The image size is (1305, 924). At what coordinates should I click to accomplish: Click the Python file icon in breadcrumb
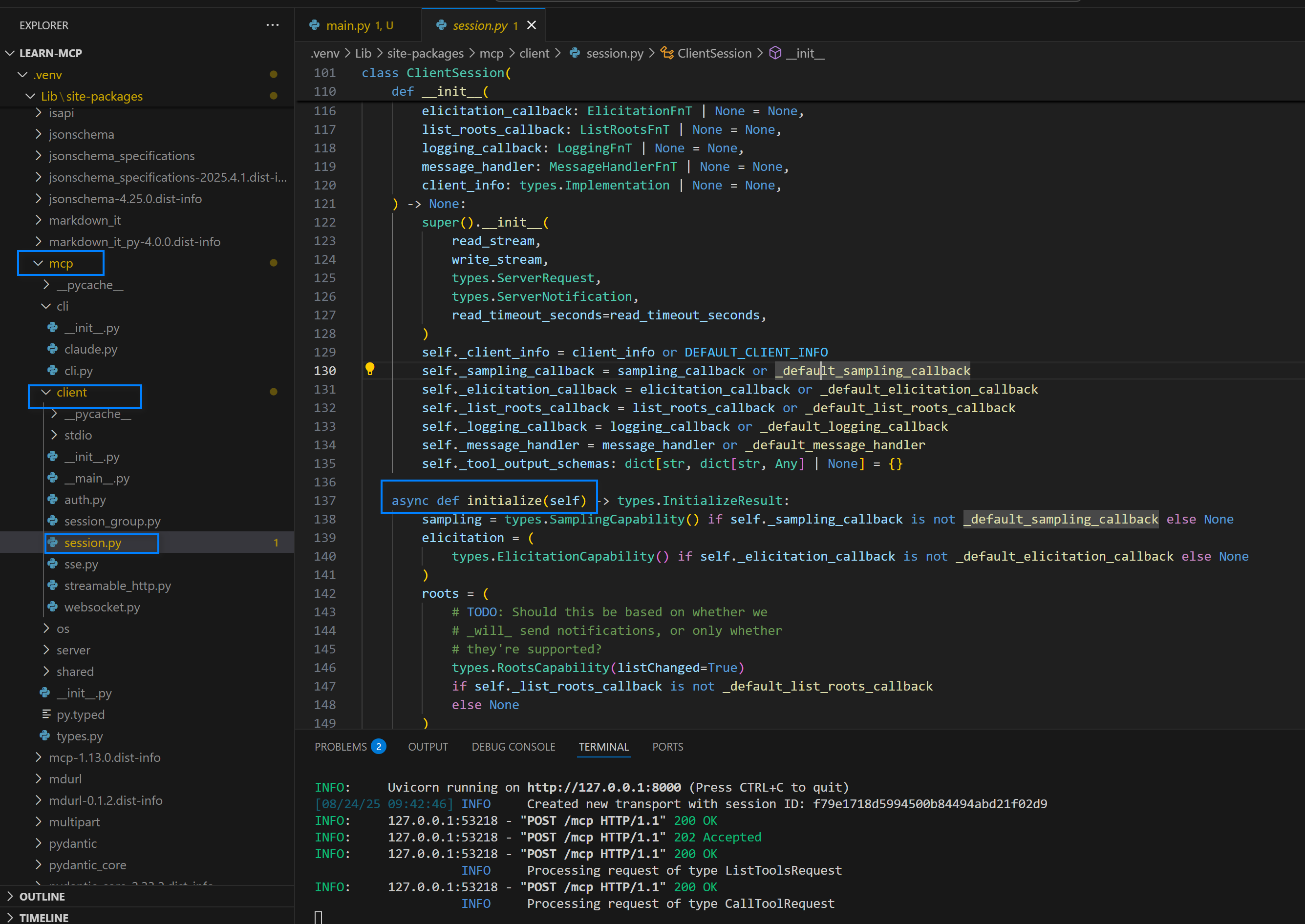(575, 53)
